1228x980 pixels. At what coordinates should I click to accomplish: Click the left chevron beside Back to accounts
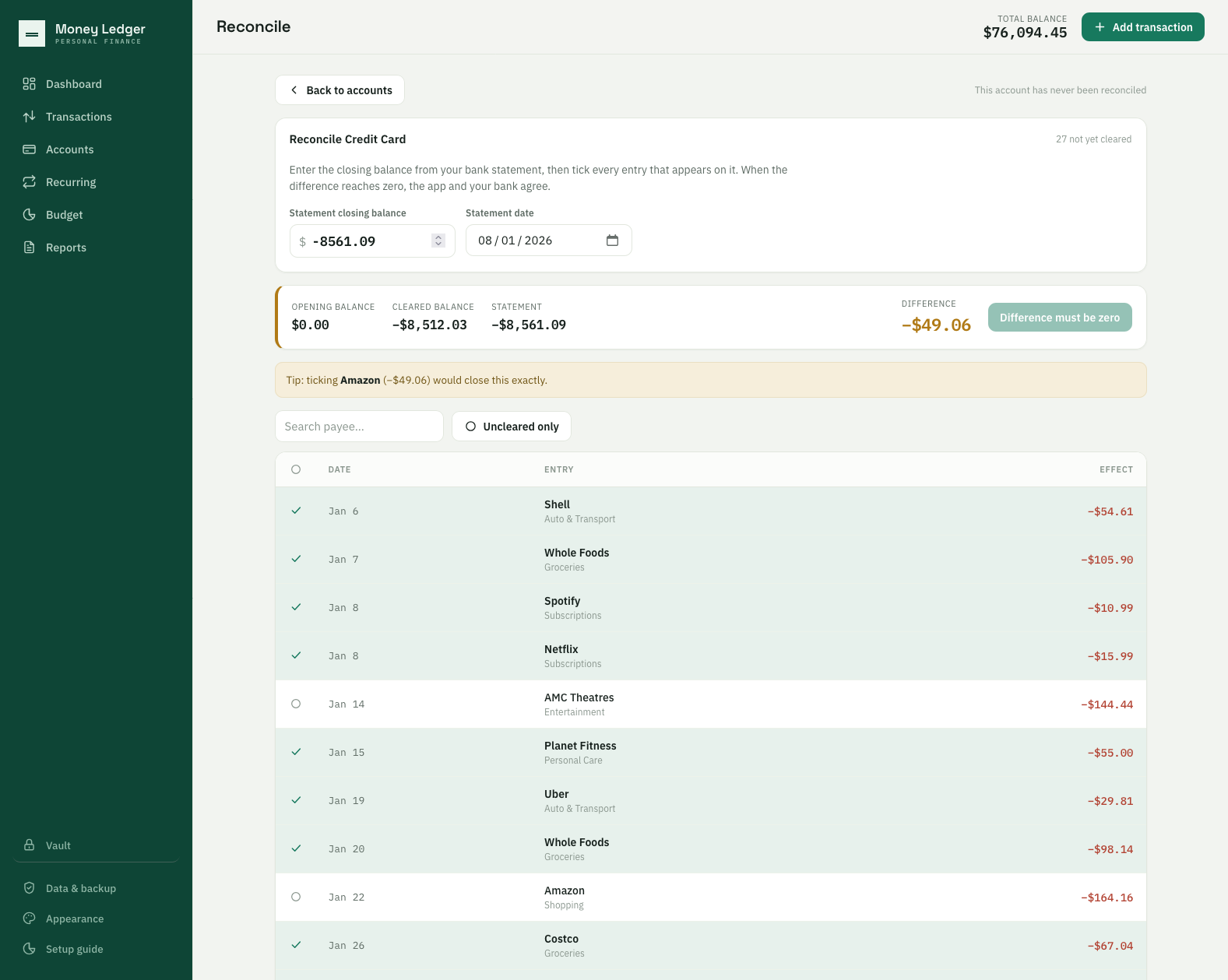294,90
